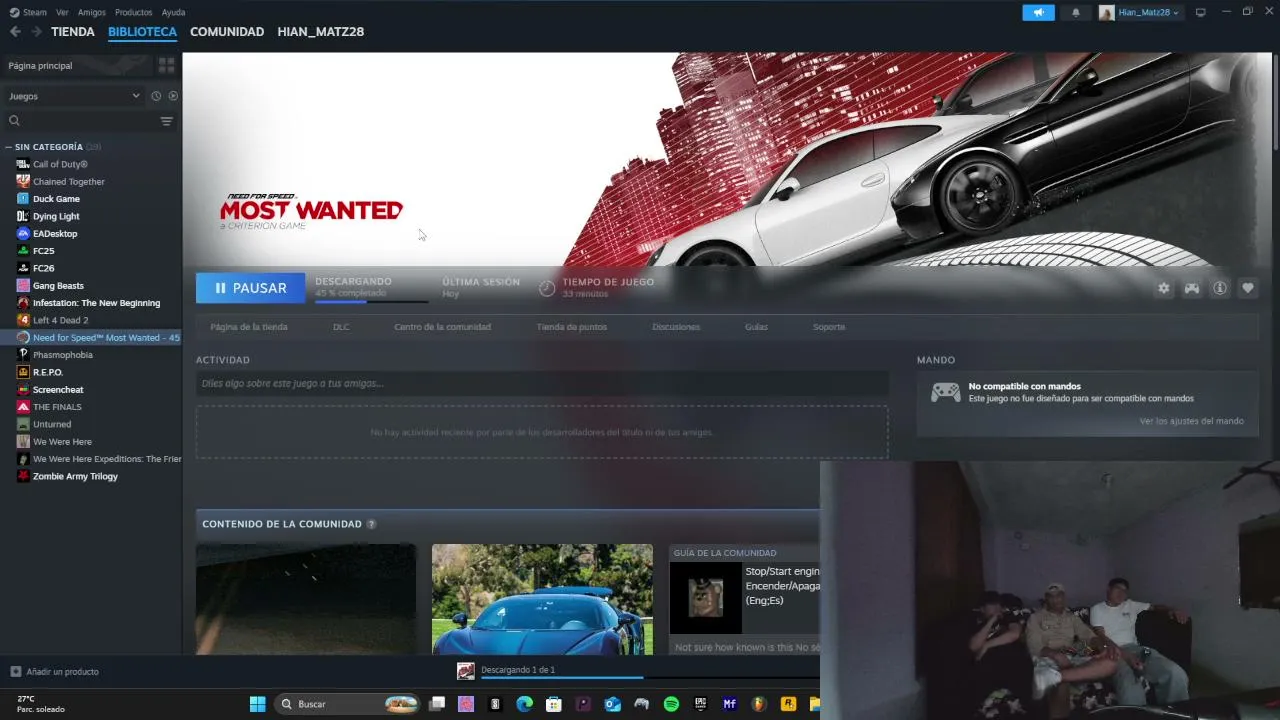The image size is (1280, 720).
Task: Click the Phasmophobia game icon
Action: tap(23, 355)
